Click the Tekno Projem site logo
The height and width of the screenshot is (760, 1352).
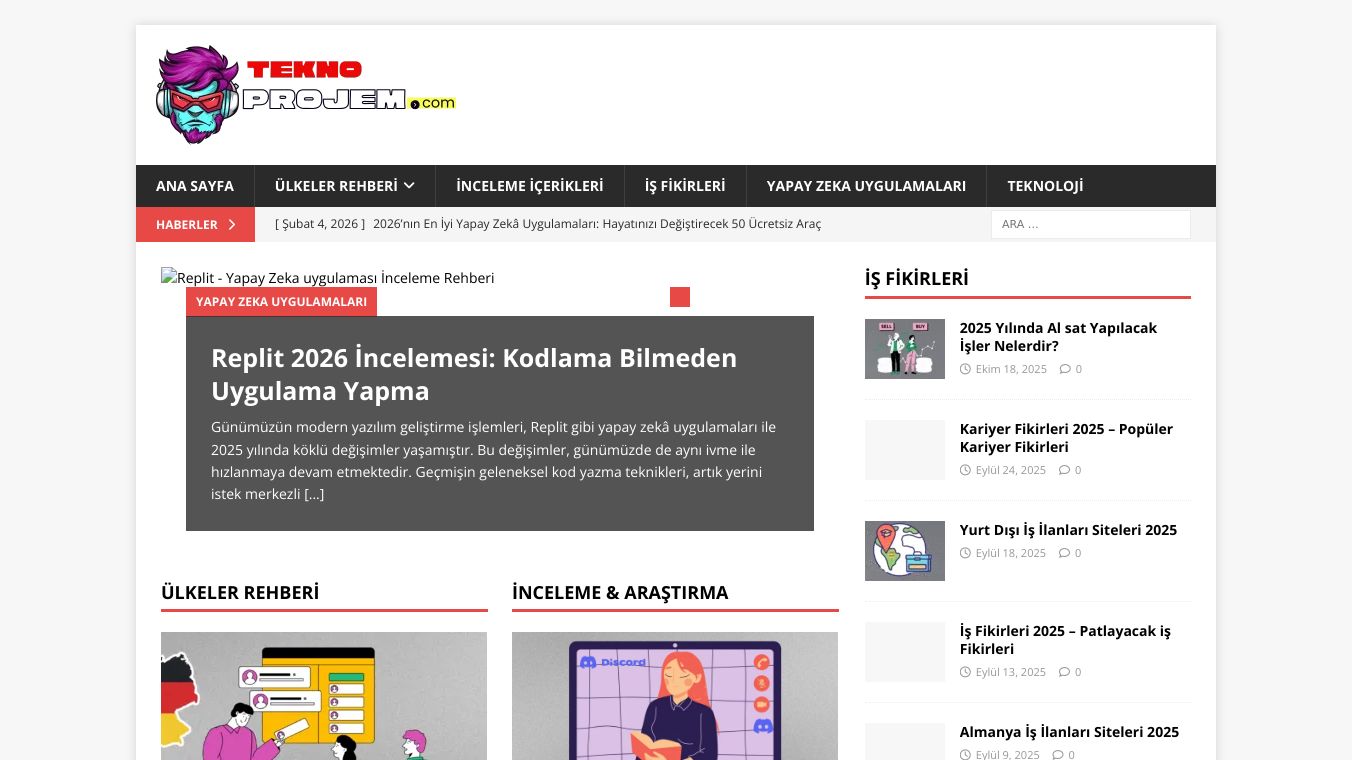point(306,95)
